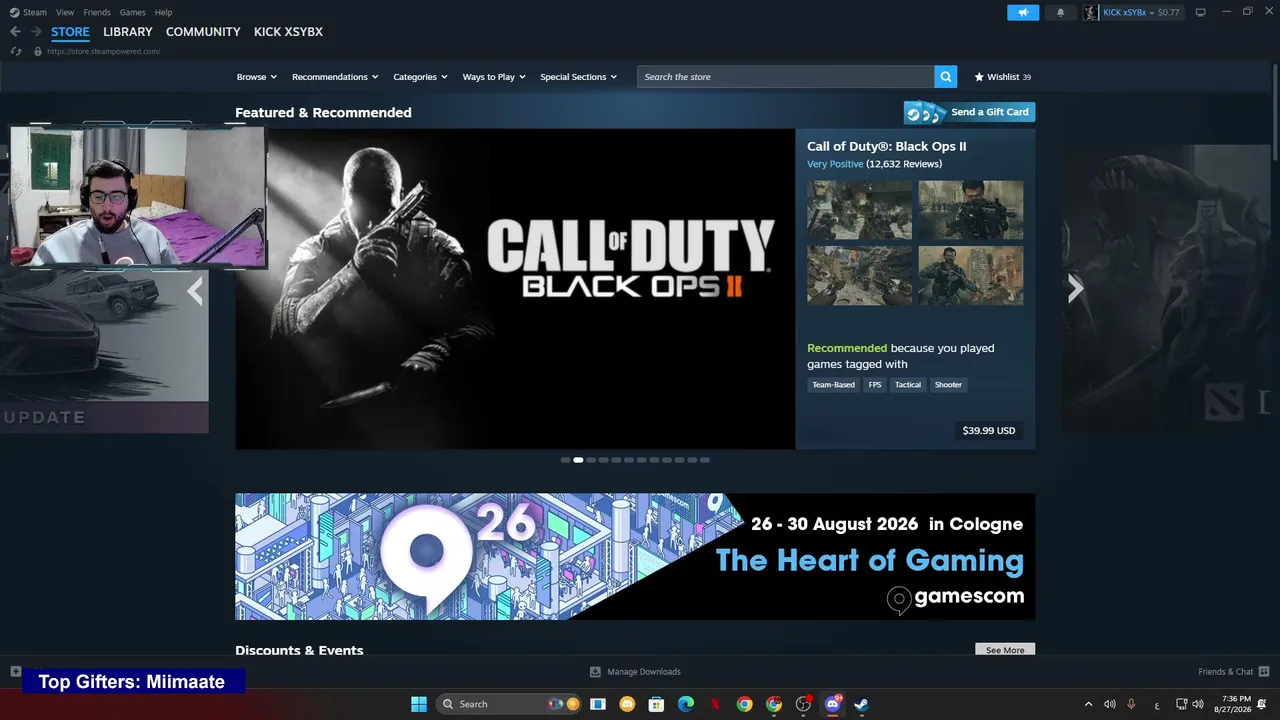Launch Microsoft Edge from the taskbar
Image resolution: width=1280 pixels, height=720 pixels.
(686, 704)
